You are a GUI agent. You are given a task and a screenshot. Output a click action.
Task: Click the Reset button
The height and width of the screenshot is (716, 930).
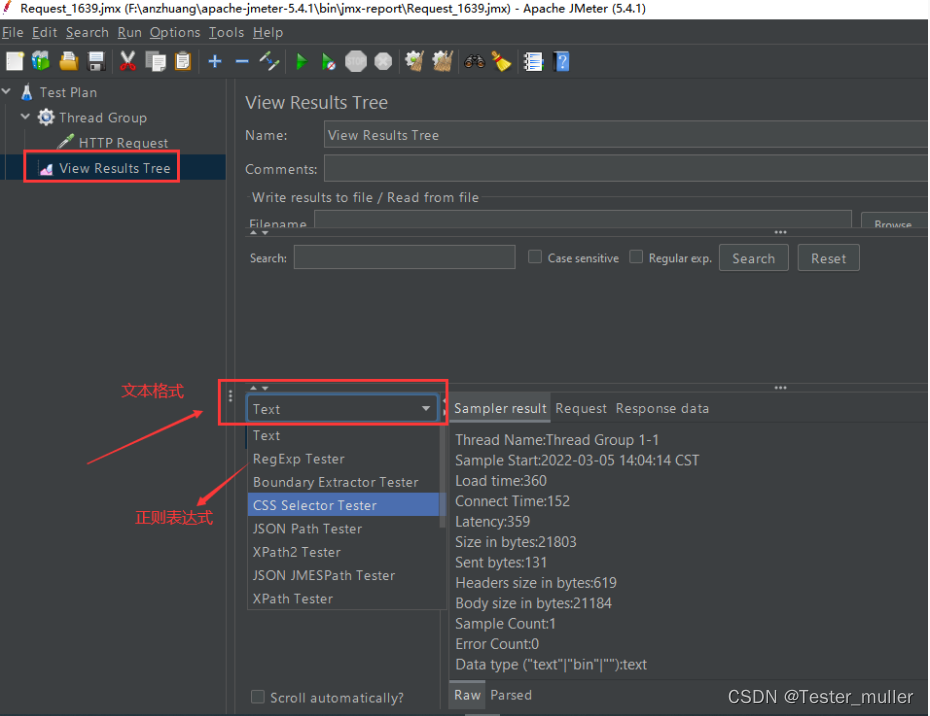coord(828,258)
